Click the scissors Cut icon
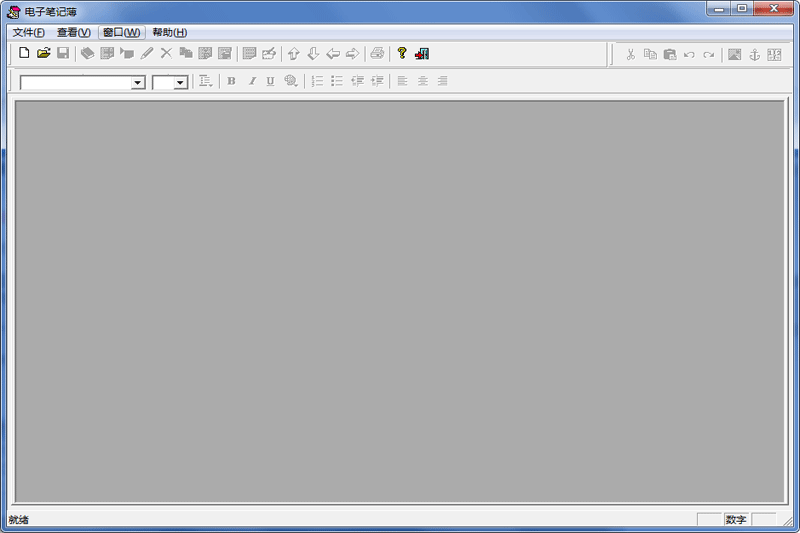This screenshot has width=800, height=533. point(631,55)
